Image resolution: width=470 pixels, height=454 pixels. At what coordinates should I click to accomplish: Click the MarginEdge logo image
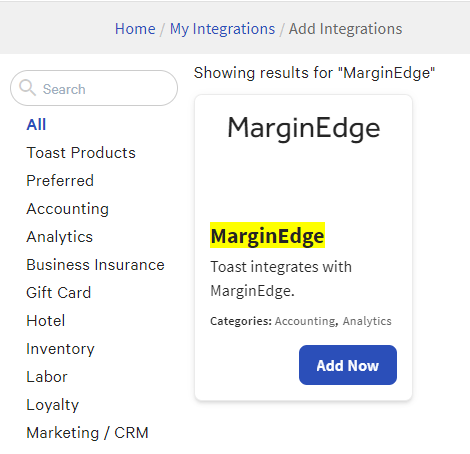pyautogui.click(x=304, y=129)
